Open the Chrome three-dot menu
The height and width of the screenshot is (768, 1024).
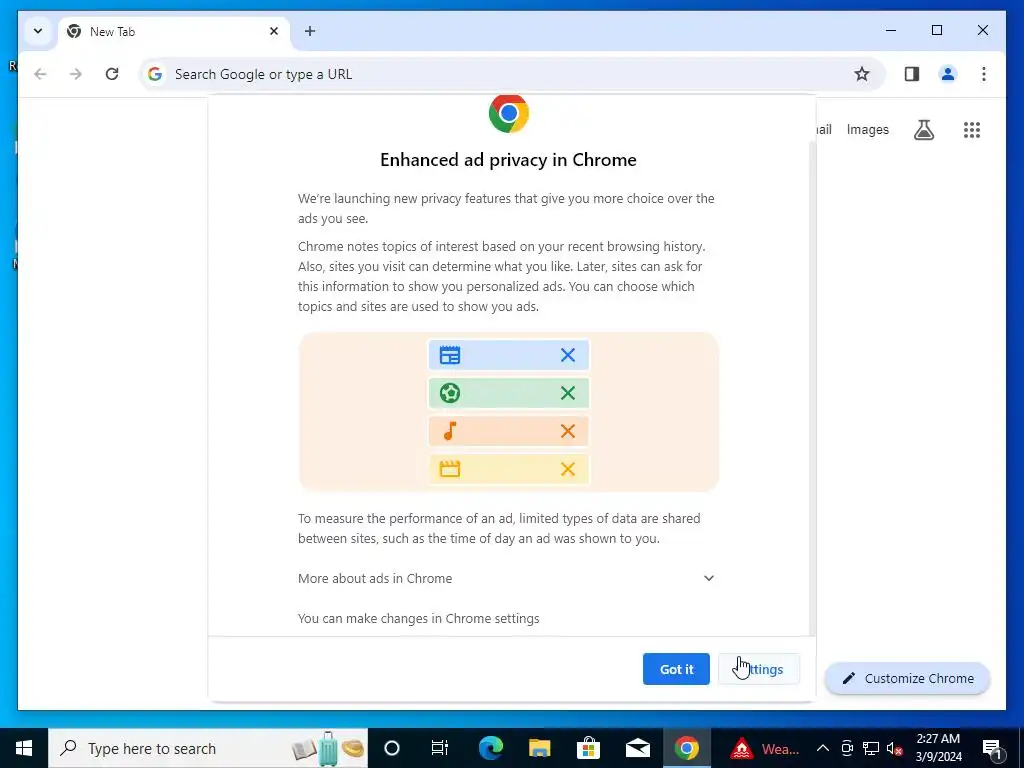(984, 74)
